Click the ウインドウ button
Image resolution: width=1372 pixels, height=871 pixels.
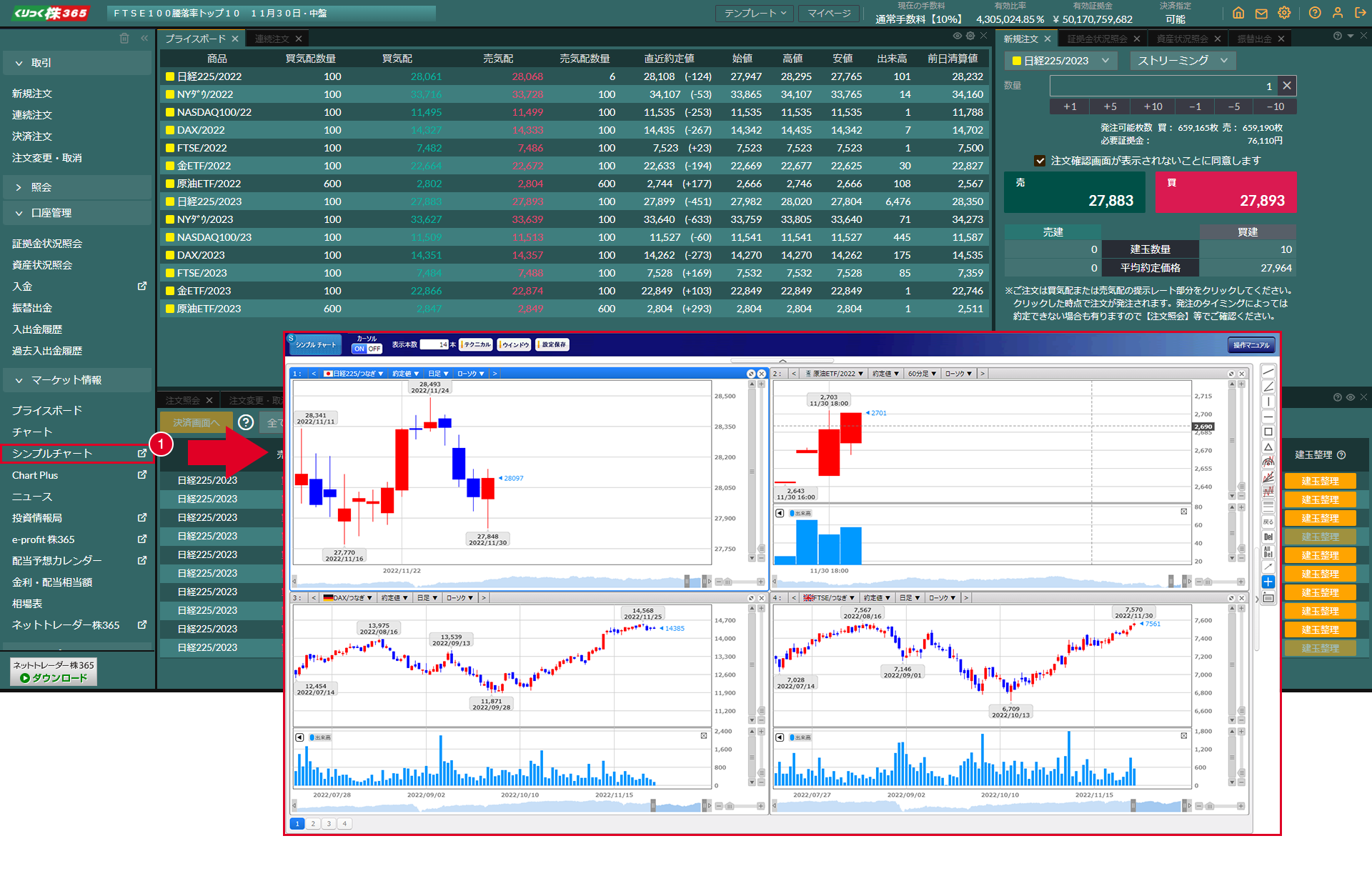(514, 344)
